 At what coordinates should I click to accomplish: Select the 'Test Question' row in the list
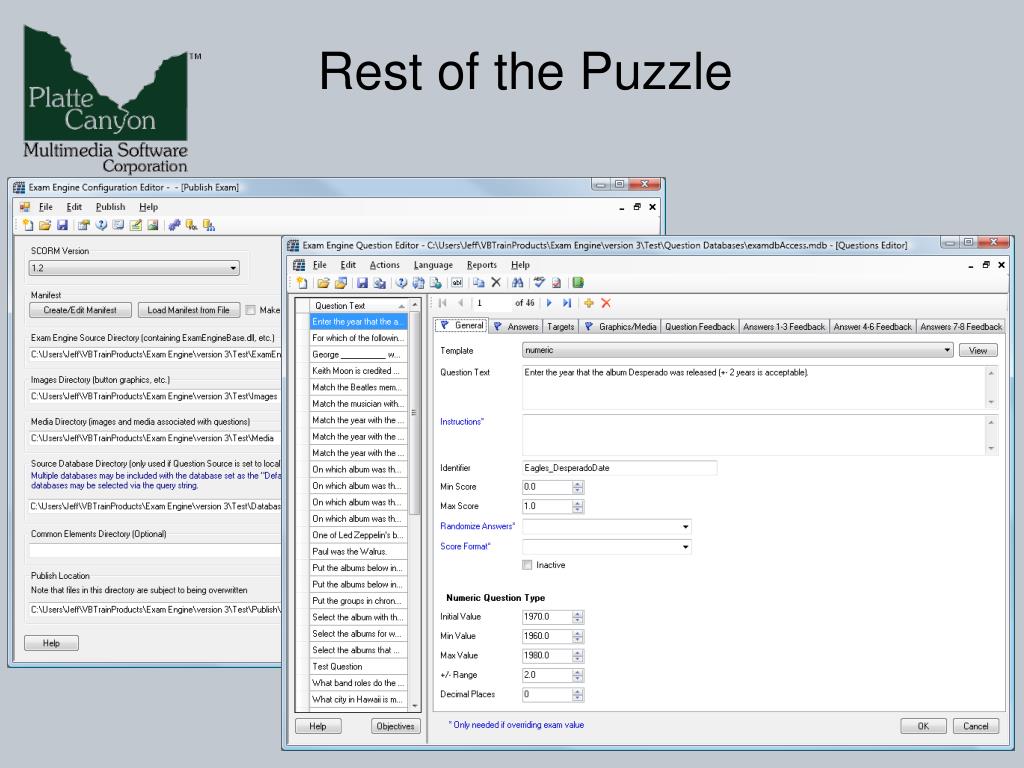358,667
